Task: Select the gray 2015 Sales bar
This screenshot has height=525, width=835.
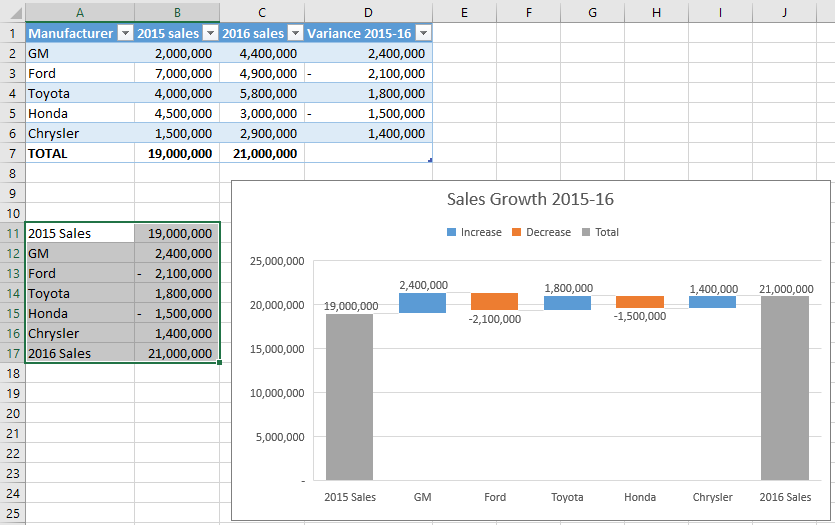Action: coord(349,397)
